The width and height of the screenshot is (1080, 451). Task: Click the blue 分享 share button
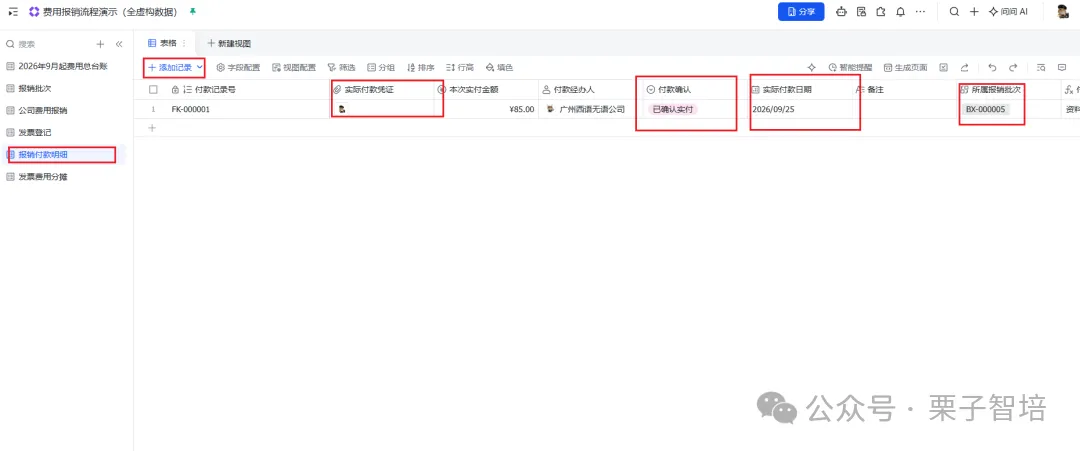[801, 12]
